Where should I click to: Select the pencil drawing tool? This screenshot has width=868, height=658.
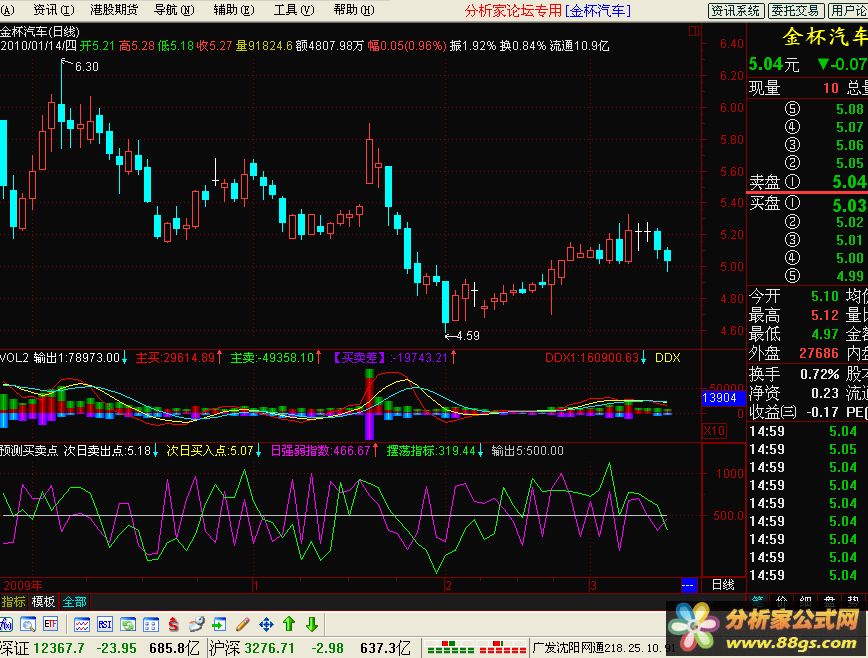pos(242,625)
